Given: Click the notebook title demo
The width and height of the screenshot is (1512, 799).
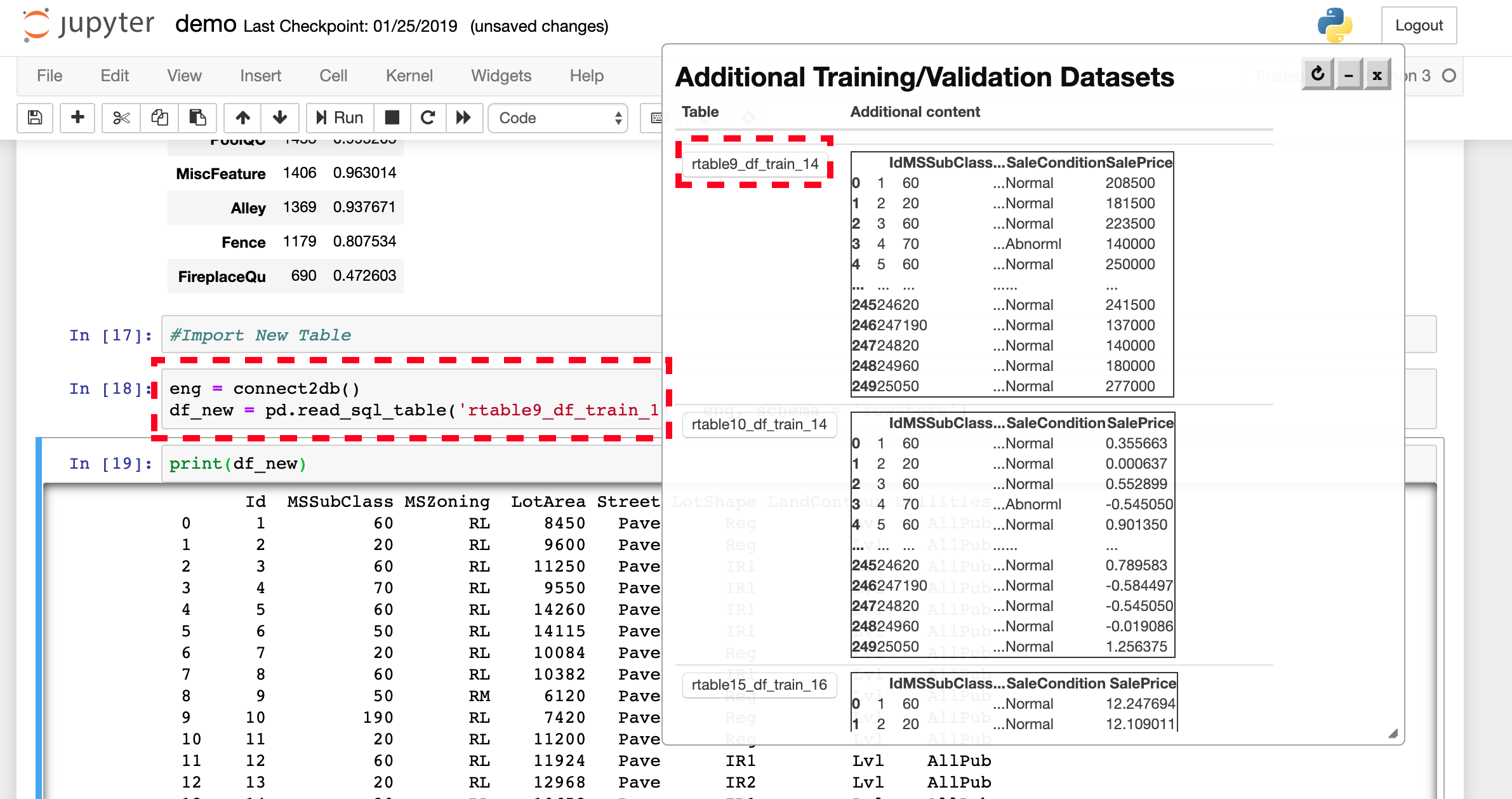Looking at the screenshot, I should [206, 24].
